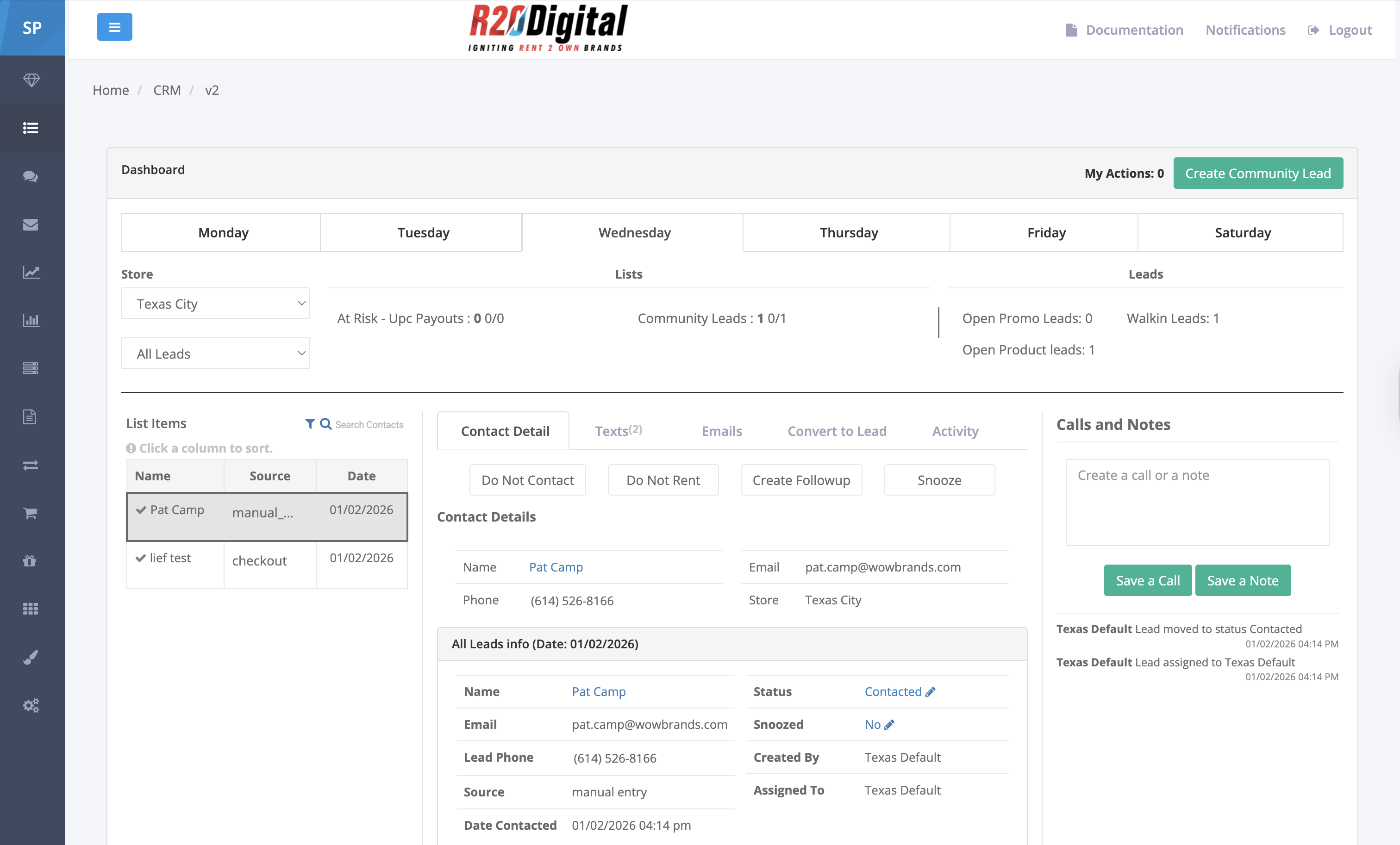Open the exchange arrows sidebar icon

31,465
